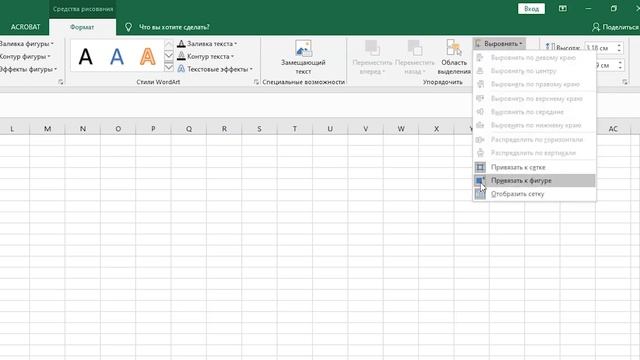The width and height of the screenshot is (640, 360).
Task: Click the Вход sign-in button
Action: (x=531, y=9)
